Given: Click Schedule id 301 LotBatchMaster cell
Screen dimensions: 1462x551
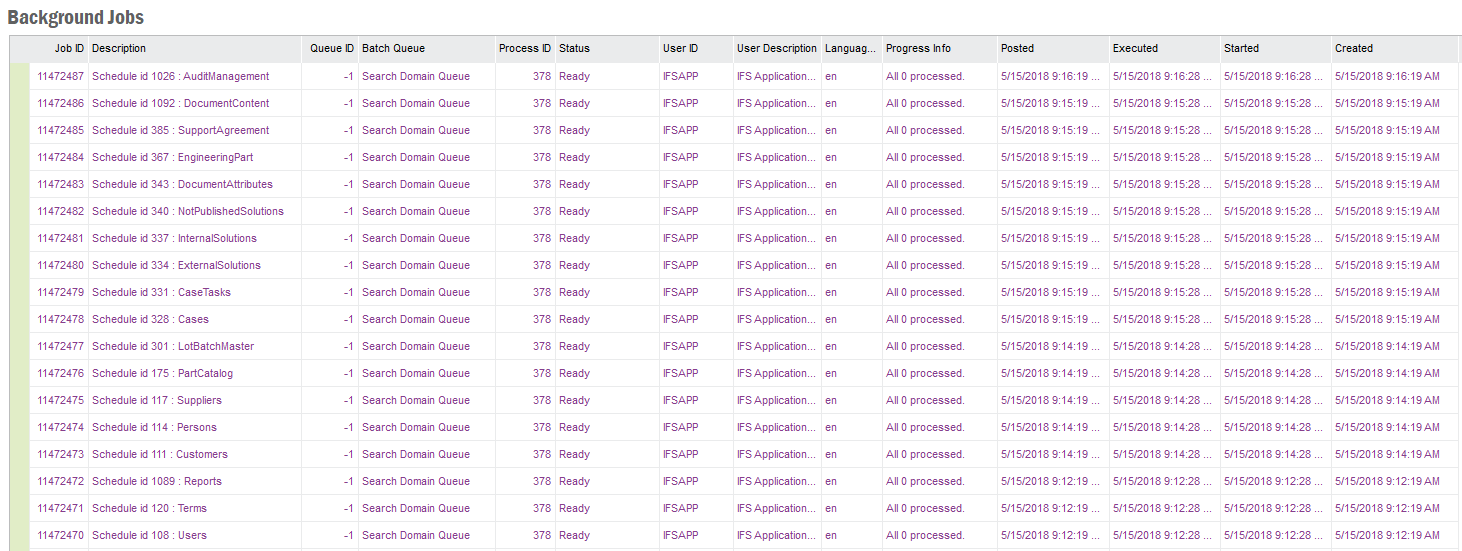Looking at the screenshot, I should 172,346.
